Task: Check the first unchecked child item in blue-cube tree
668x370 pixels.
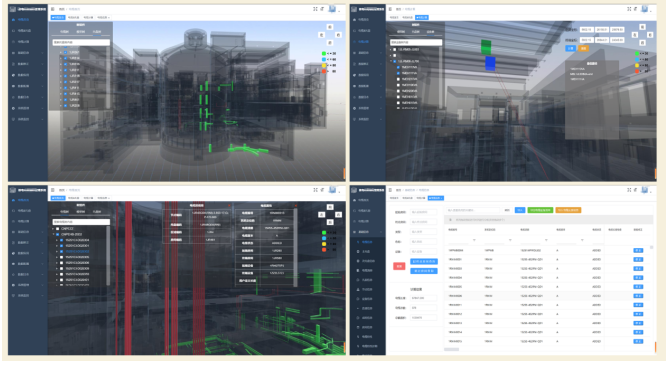Action: 398,79
